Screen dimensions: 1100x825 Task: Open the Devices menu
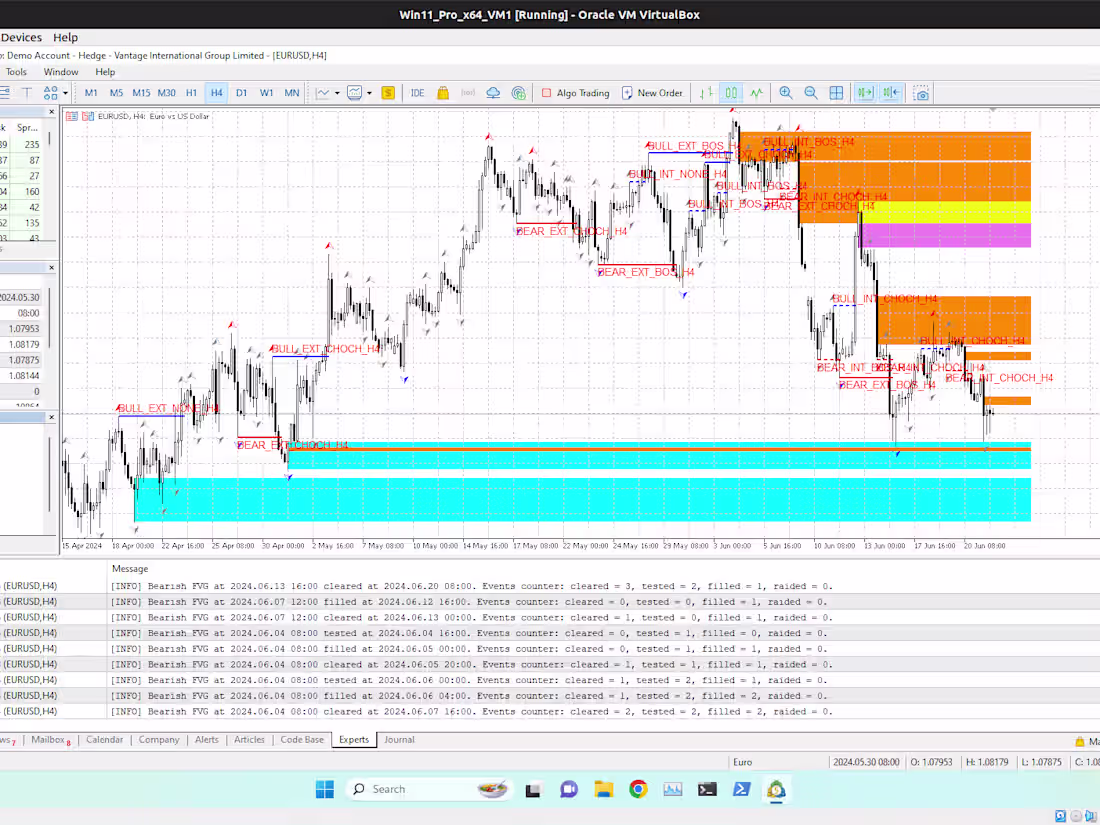pyautogui.click(x=21, y=37)
